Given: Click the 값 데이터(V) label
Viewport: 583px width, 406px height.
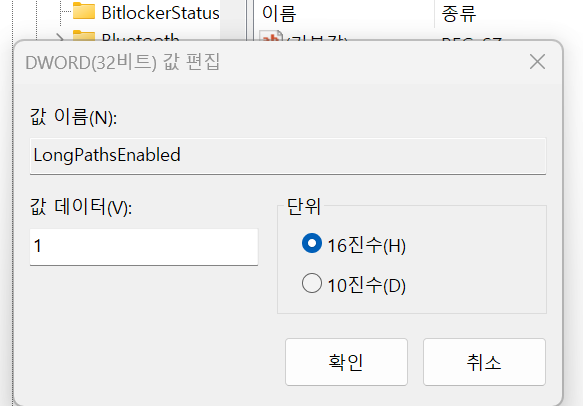Looking at the screenshot, I should [81, 207].
